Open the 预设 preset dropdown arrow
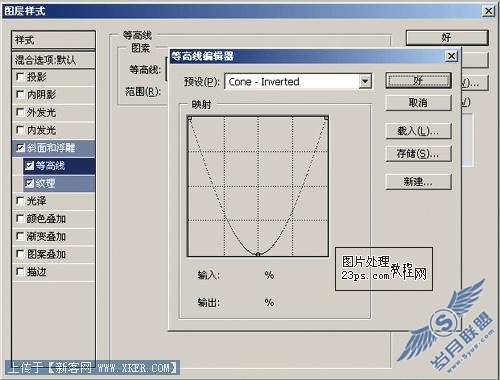 click(x=365, y=81)
